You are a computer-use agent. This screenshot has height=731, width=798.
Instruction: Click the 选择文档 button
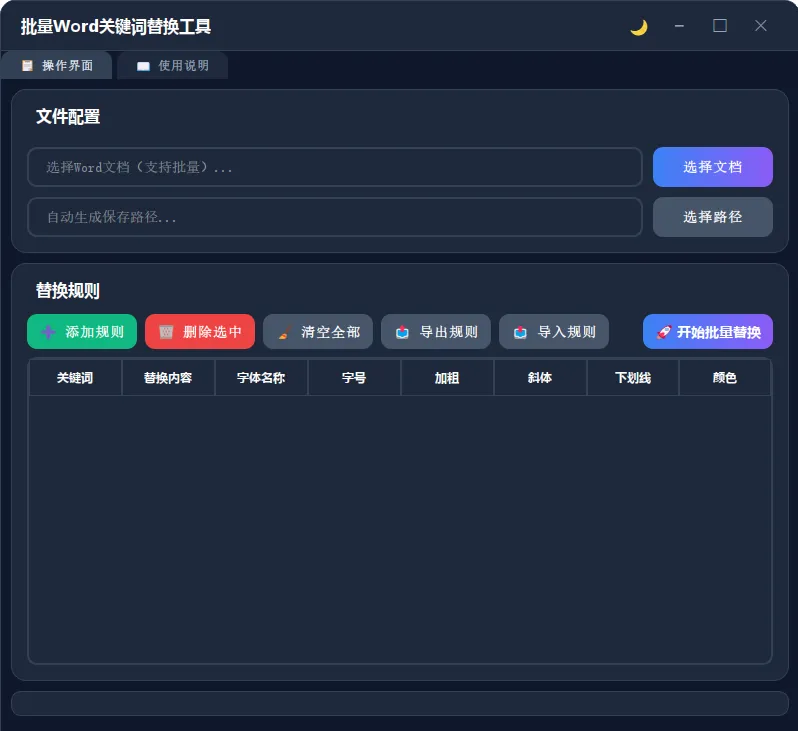tap(712, 167)
